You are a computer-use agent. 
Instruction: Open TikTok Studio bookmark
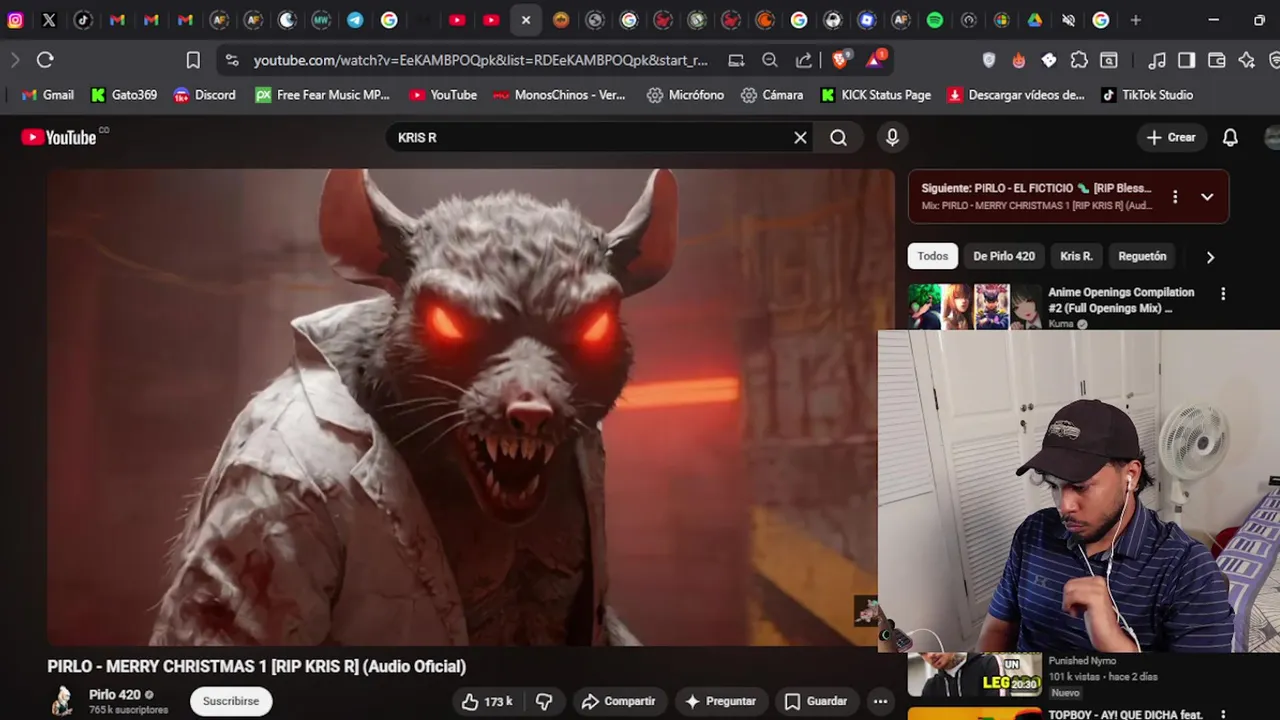click(1147, 95)
